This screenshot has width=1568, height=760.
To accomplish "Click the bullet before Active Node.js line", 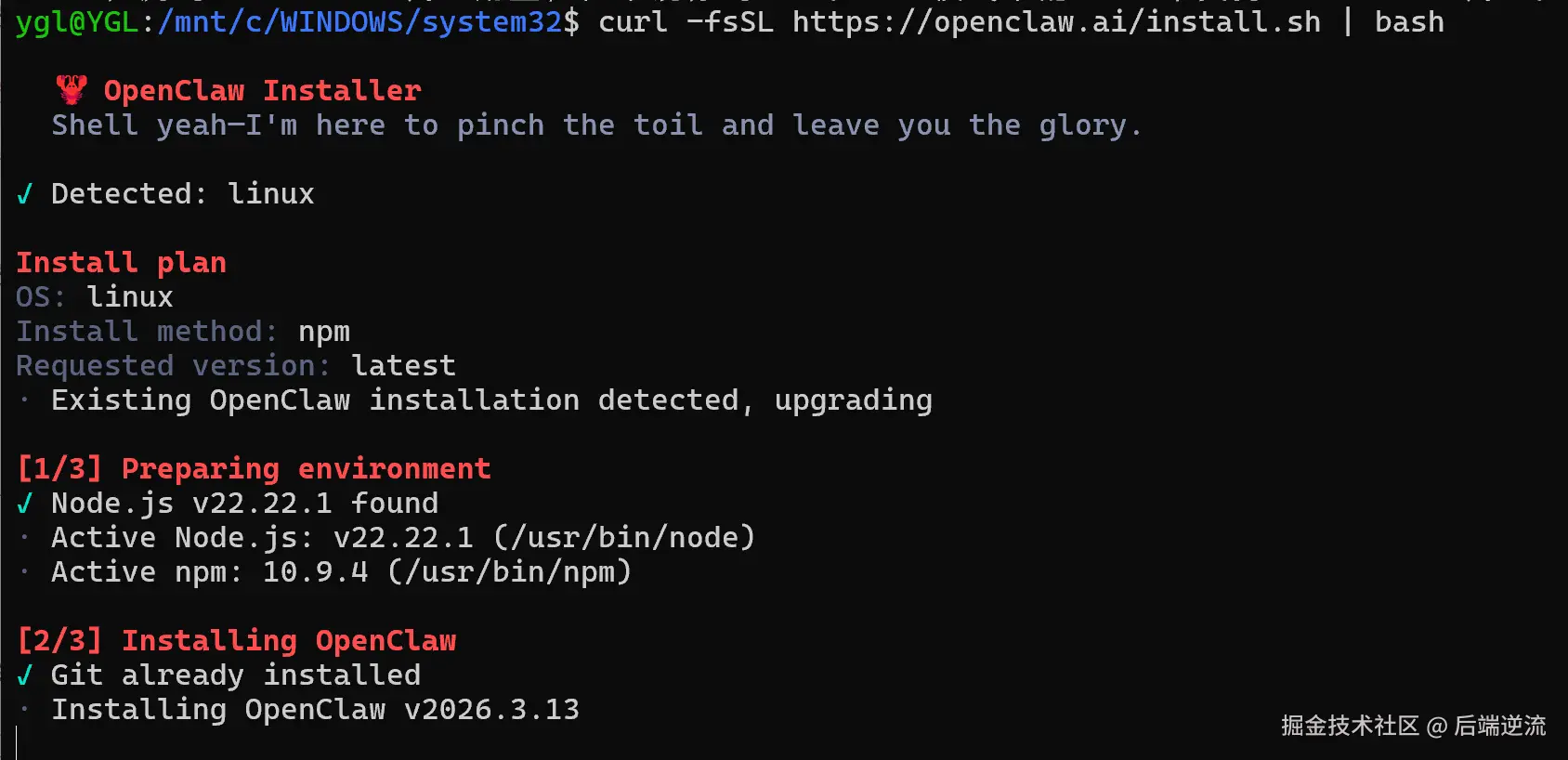I will 25,538.
